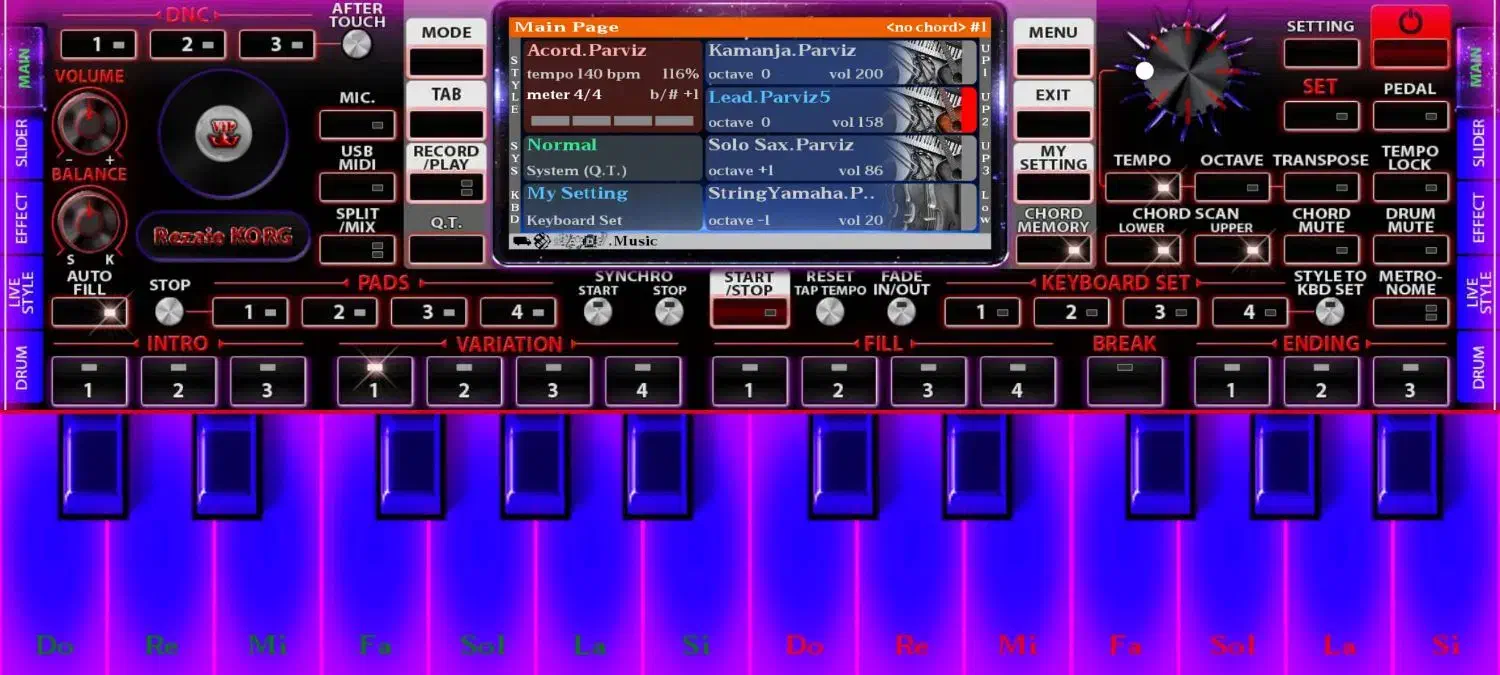Toggle the Drum Mute switch
Viewport: 1500px width, 675px height.
pyautogui.click(x=1410, y=248)
